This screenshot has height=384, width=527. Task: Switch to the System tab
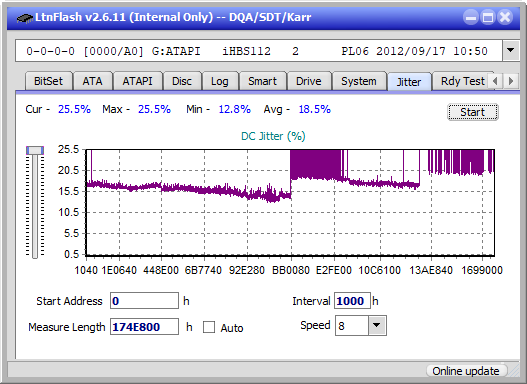(359, 81)
